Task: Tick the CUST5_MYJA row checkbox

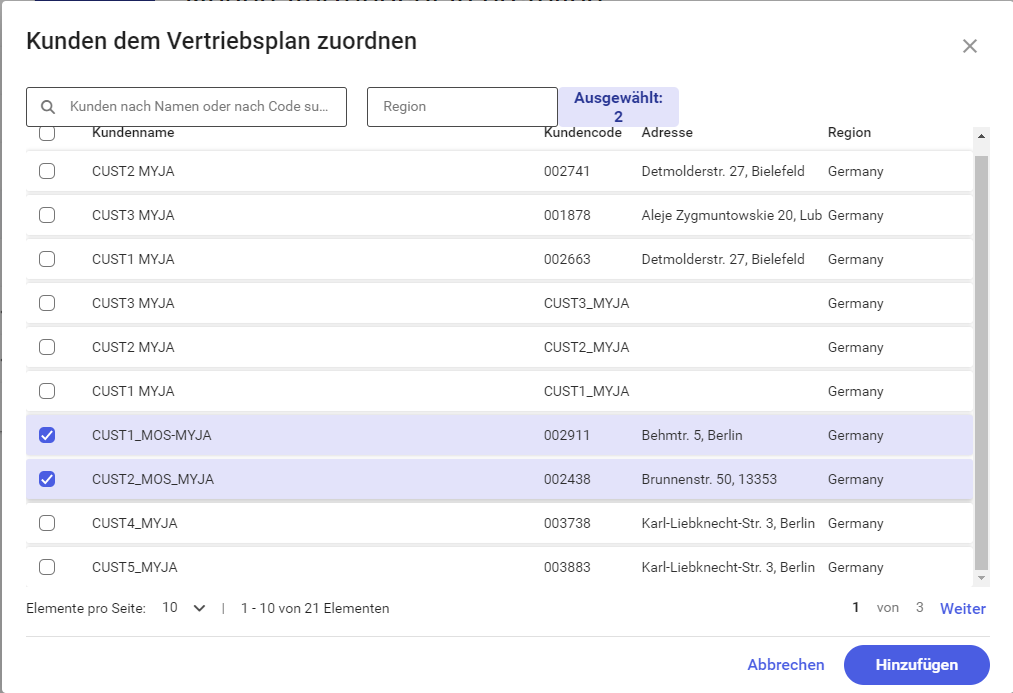Action: click(47, 567)
